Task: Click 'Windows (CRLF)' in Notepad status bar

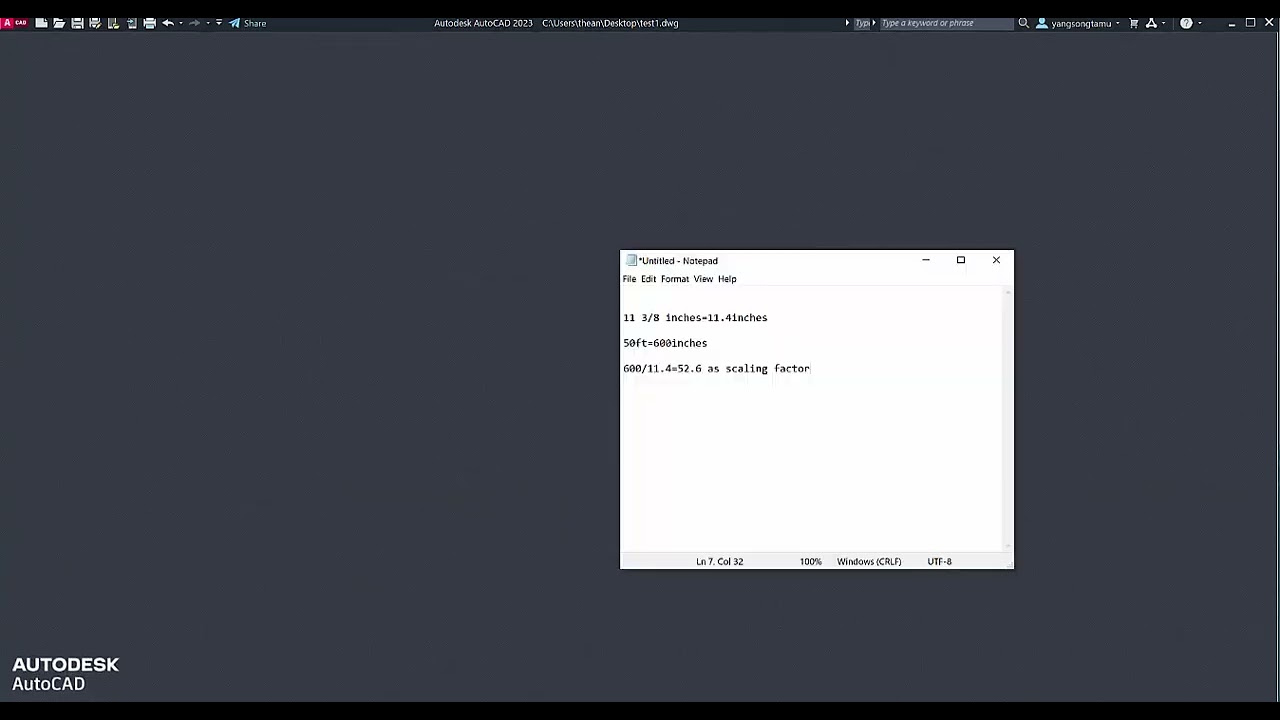Action: coord(869,562)
